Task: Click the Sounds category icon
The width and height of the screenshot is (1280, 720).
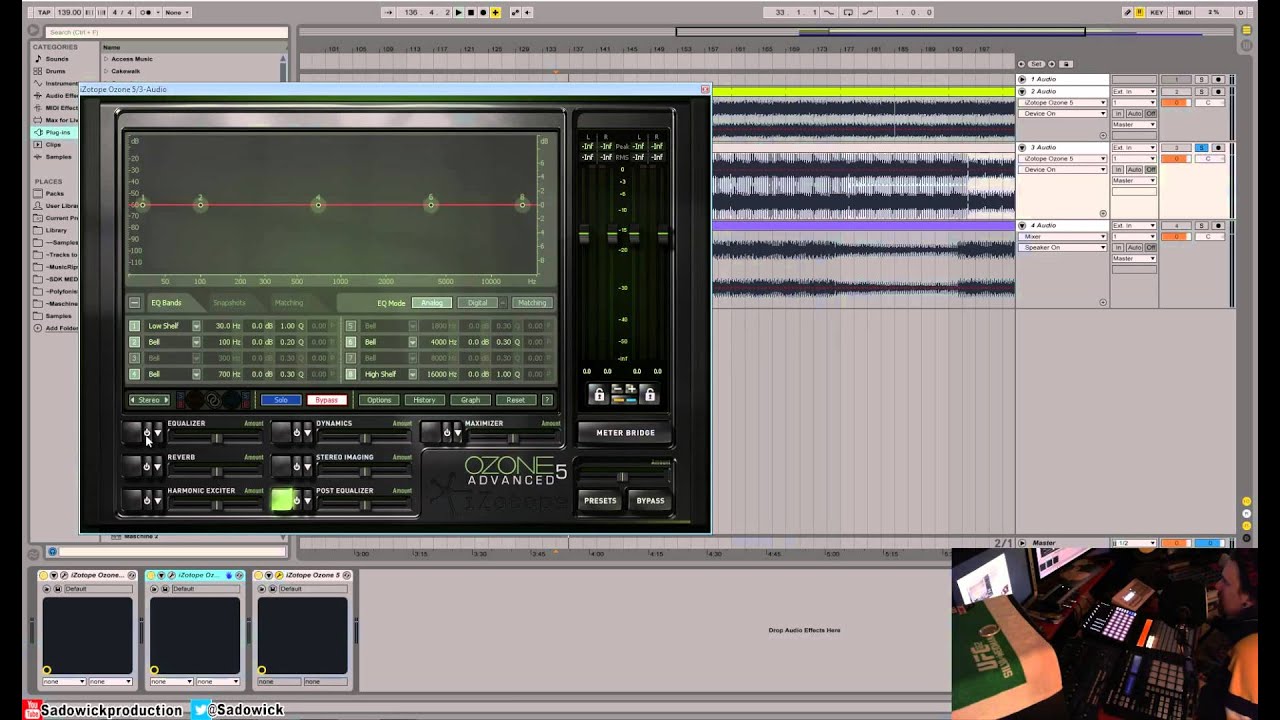Action: (x=38, y=59)
